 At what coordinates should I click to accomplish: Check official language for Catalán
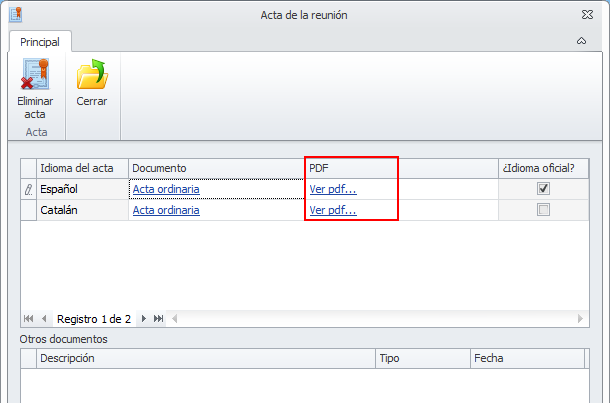pyautogui.click(x=543, y=210)
